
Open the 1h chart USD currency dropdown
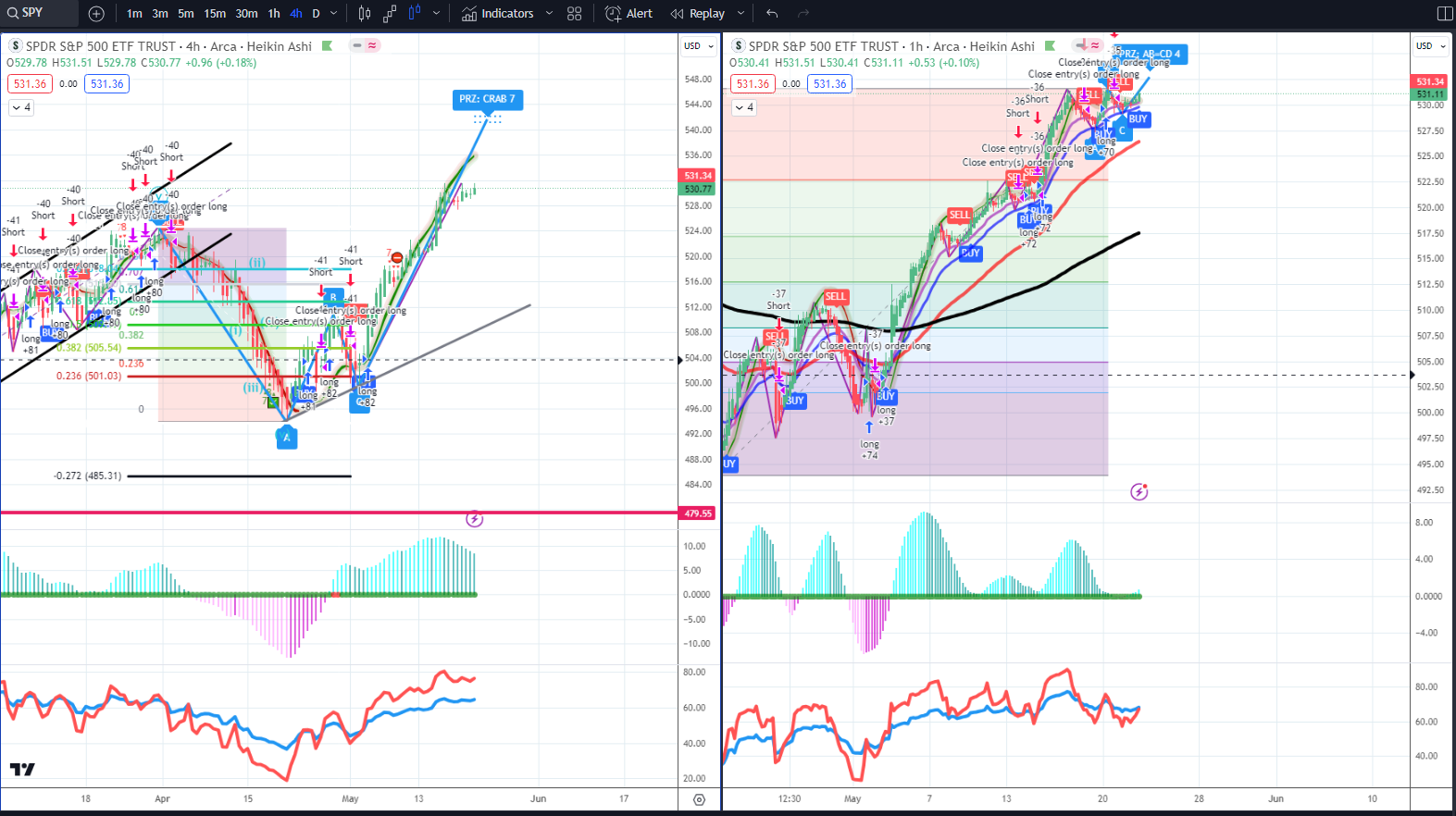pyautogui.click(x=1430, y=46)
